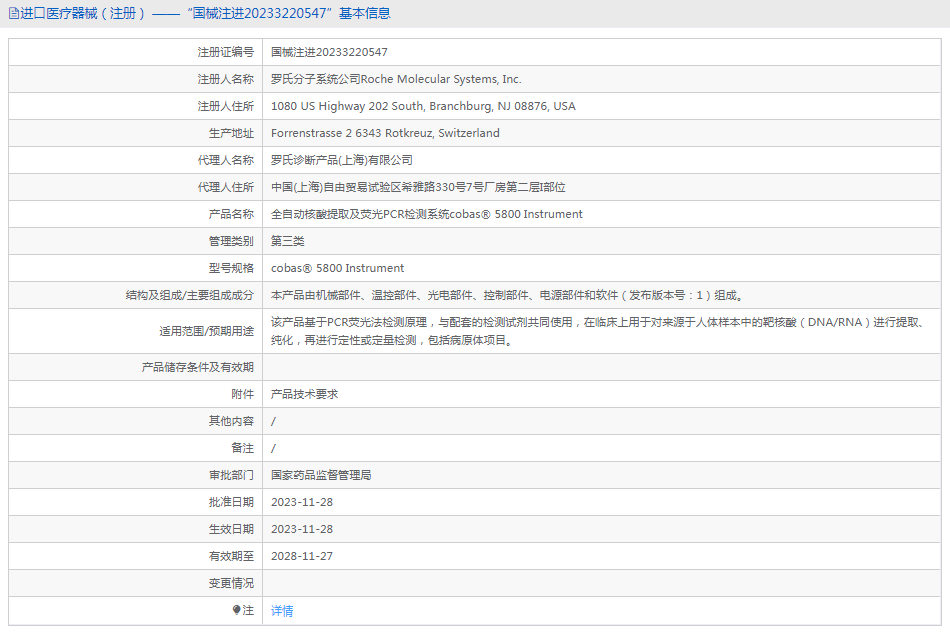950x633 pixels.
Task: Click the 审批部门 label
Action: [x=231, y=476]
